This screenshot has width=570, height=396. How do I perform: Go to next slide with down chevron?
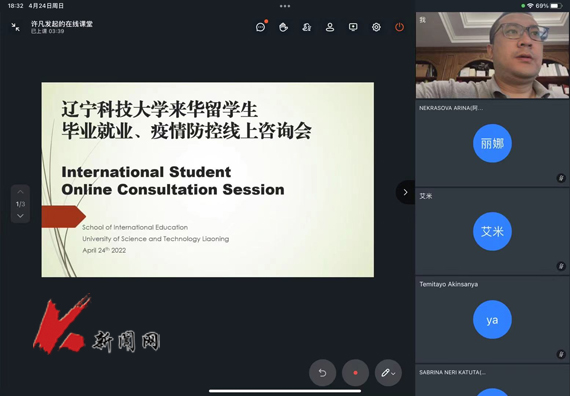[20, 216]
